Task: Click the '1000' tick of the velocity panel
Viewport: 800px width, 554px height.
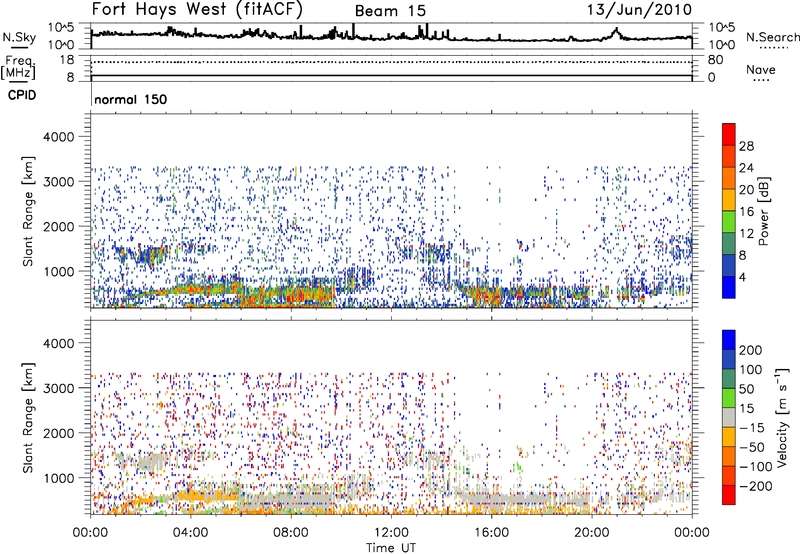Action: coord(58,478)
